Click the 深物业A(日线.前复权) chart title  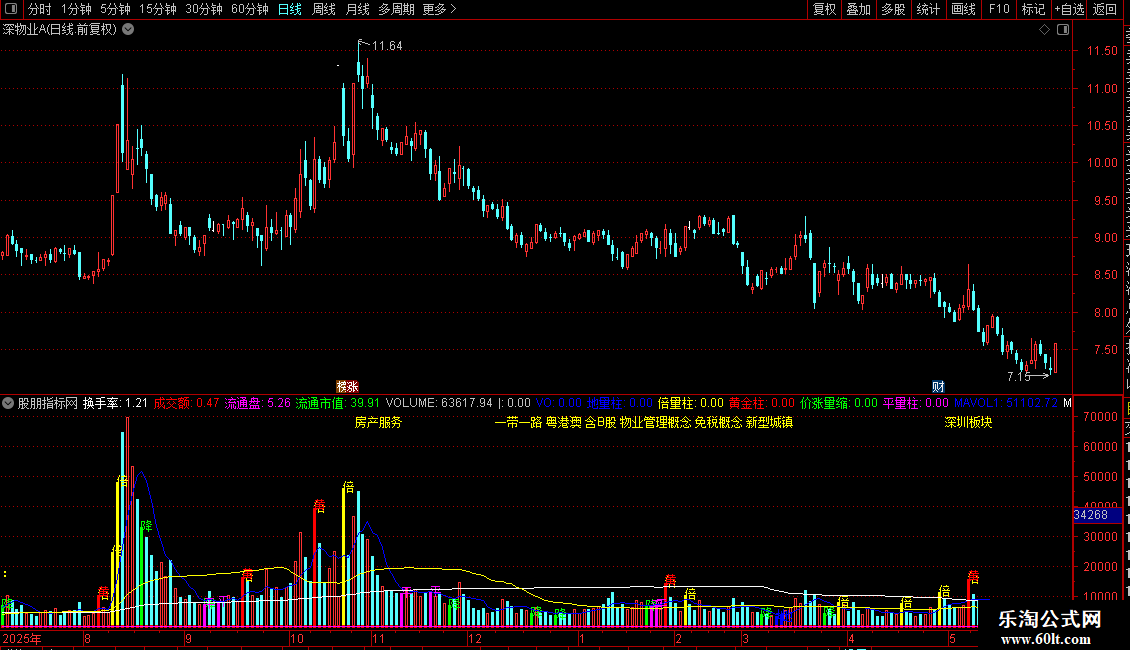(60, 30)
